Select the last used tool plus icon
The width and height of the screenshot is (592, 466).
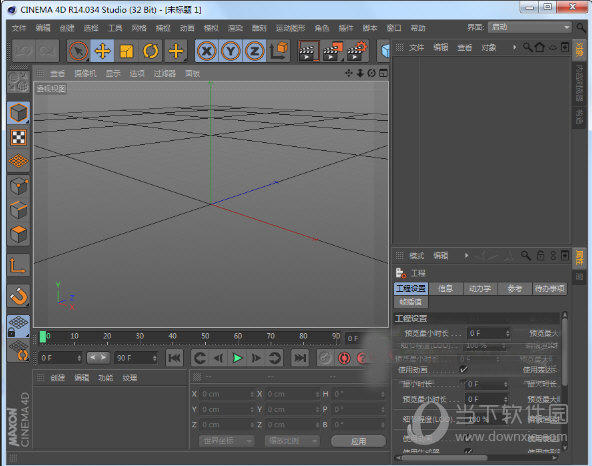pyautogui.click(x=176, y=51)
